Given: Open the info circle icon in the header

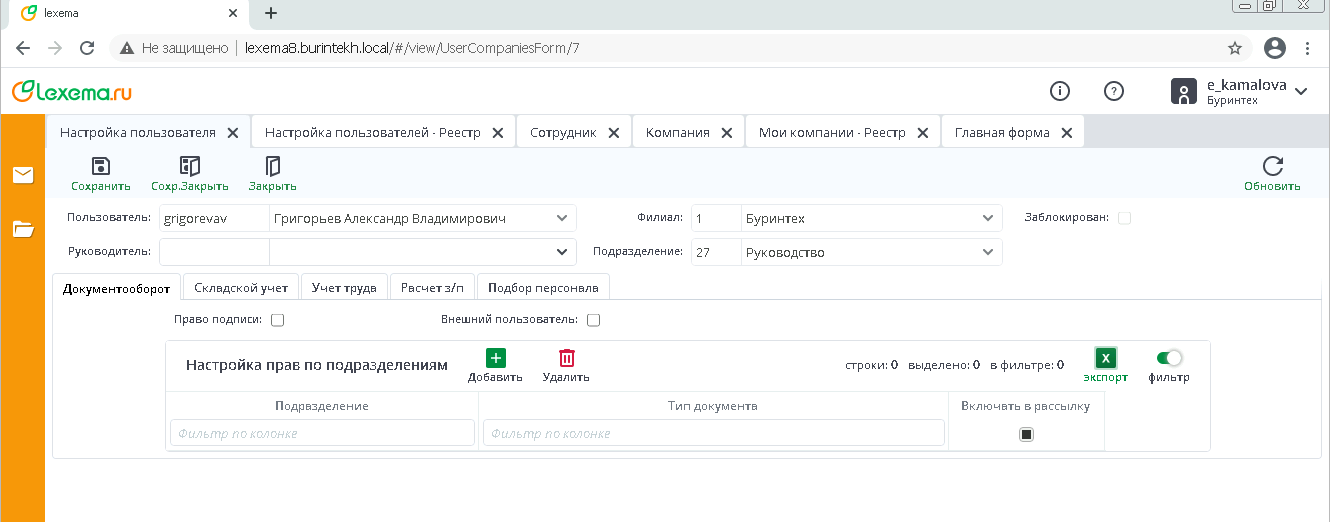Looking at the screenshot, I should (x=1060, y=91).
